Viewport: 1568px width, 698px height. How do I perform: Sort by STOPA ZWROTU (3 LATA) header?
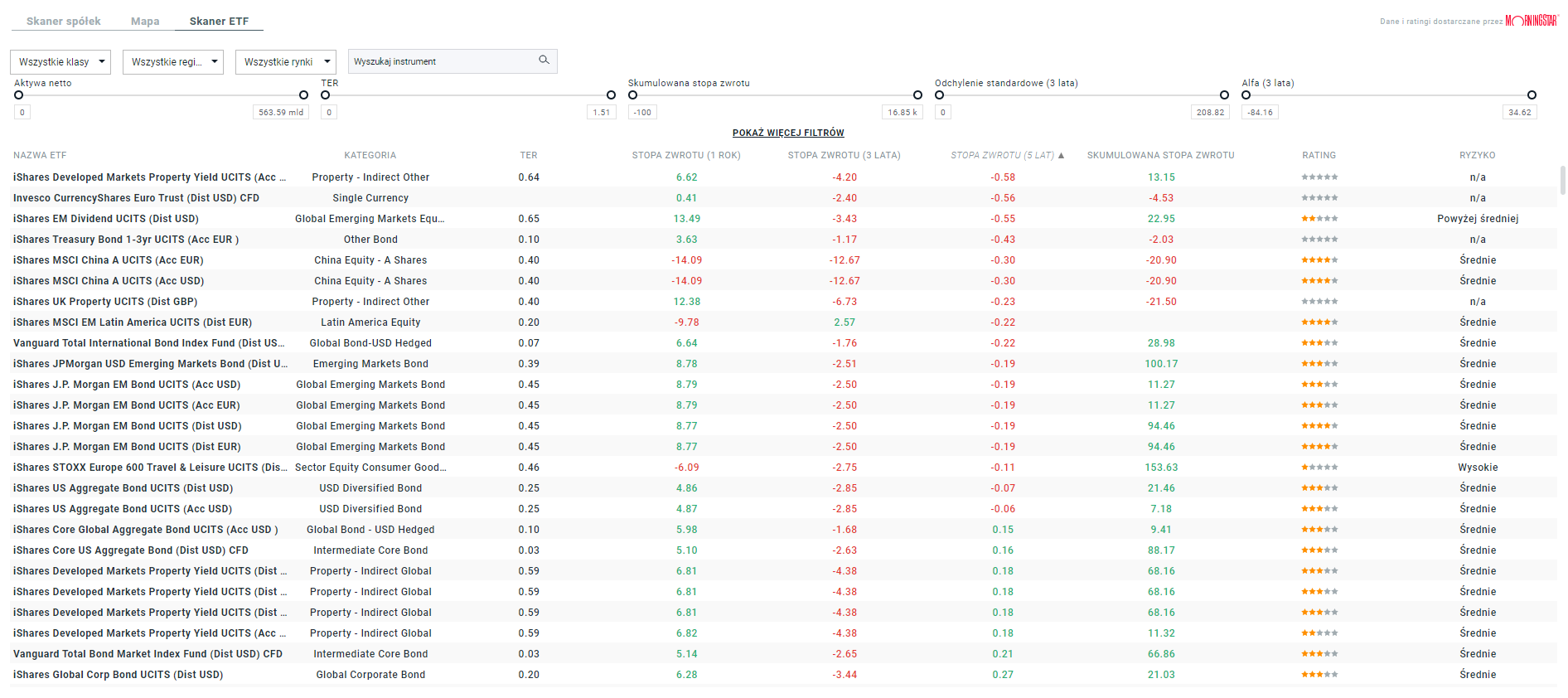coord(844,155)
